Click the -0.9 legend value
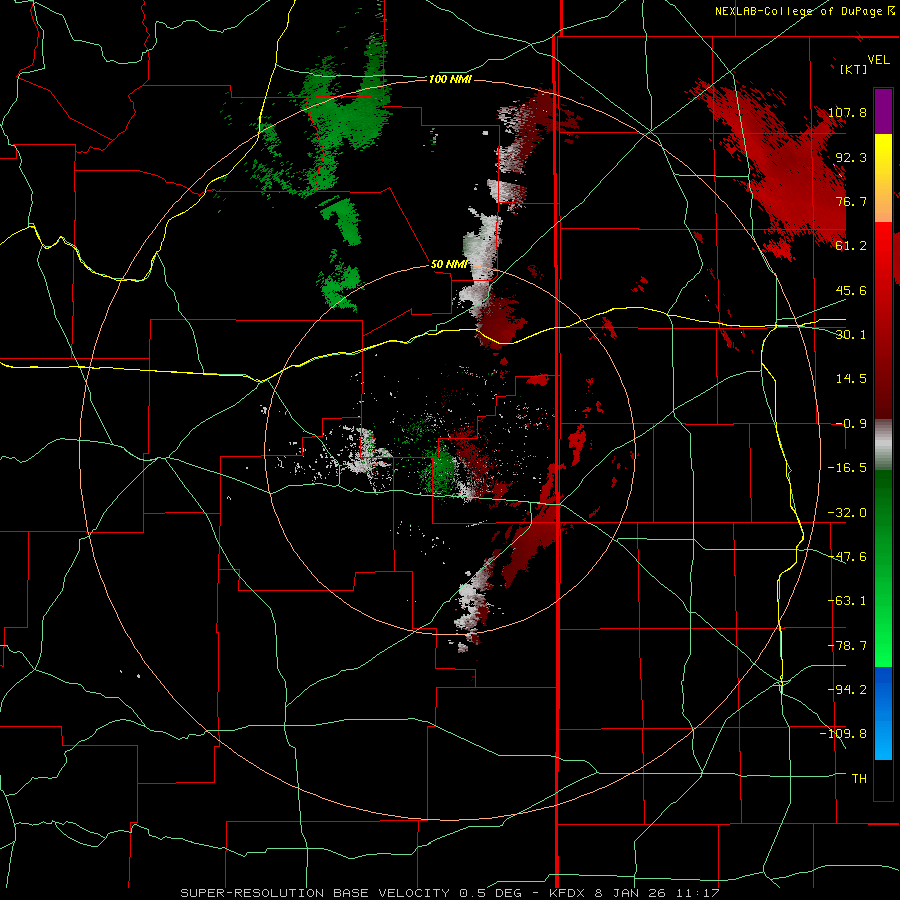The height and width of the screenshot is (900, 900). [x=851, y=424]
